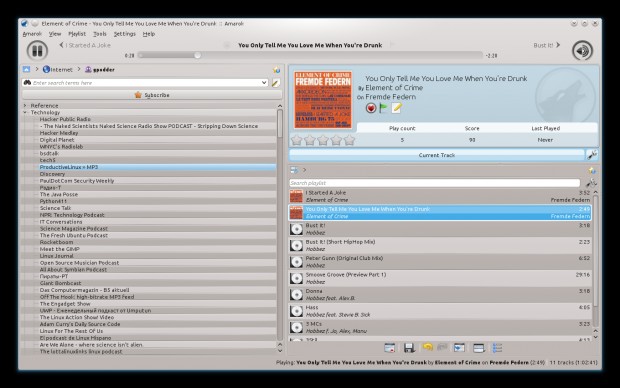Image resolution: width=620 pixels, height=388 pixels.
Task: Click the yellow Undo arrow icon
Action: [x=427, y=347]
